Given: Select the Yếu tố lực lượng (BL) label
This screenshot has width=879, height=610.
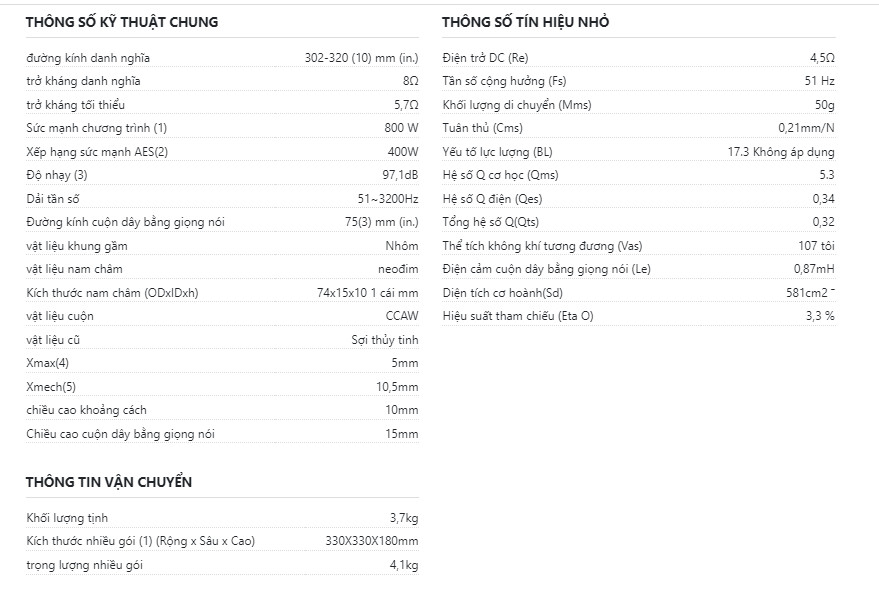Looking at the screenshot, I should tap(497, 152).
